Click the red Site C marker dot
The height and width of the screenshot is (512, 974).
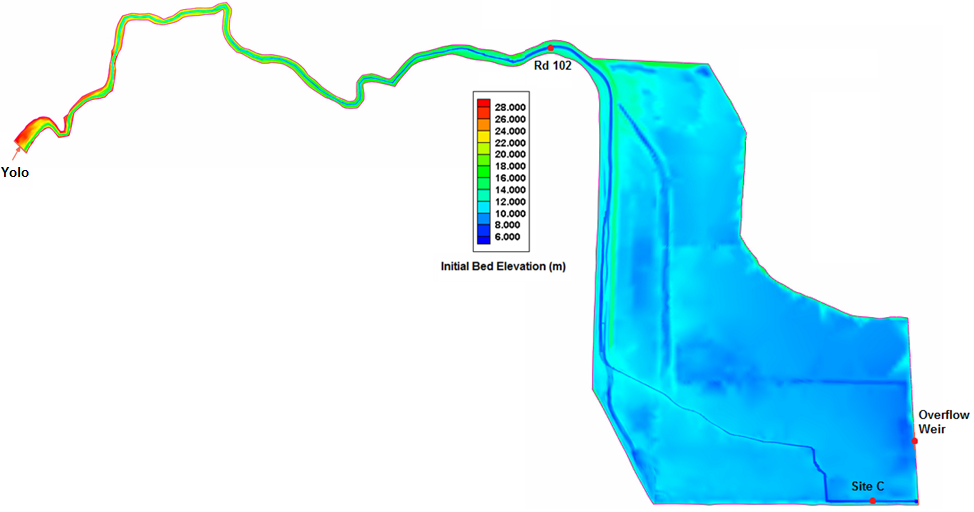pyautogui.click(x=873, y=500)
